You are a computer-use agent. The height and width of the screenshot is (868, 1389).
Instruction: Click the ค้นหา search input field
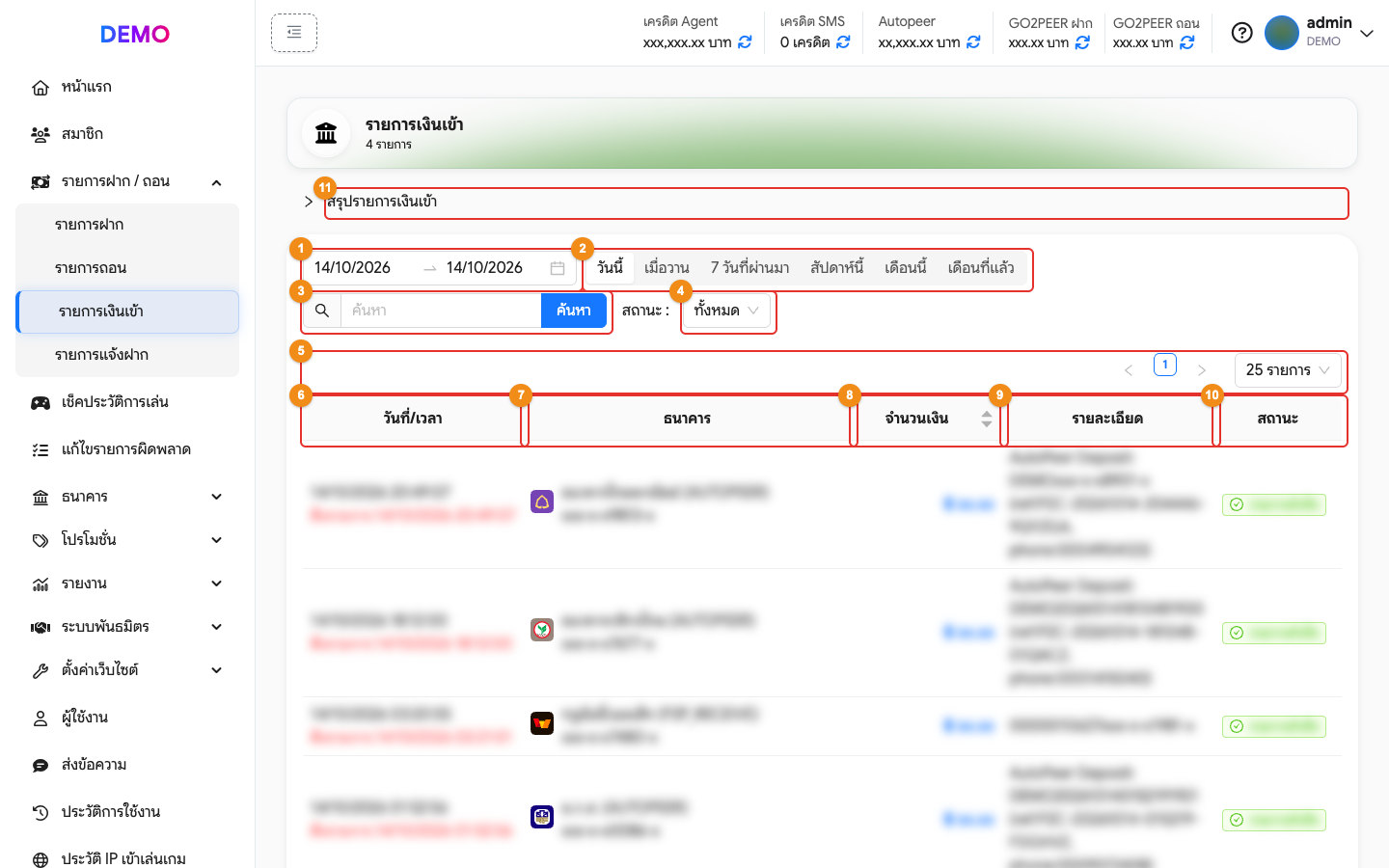click(442, 311)
